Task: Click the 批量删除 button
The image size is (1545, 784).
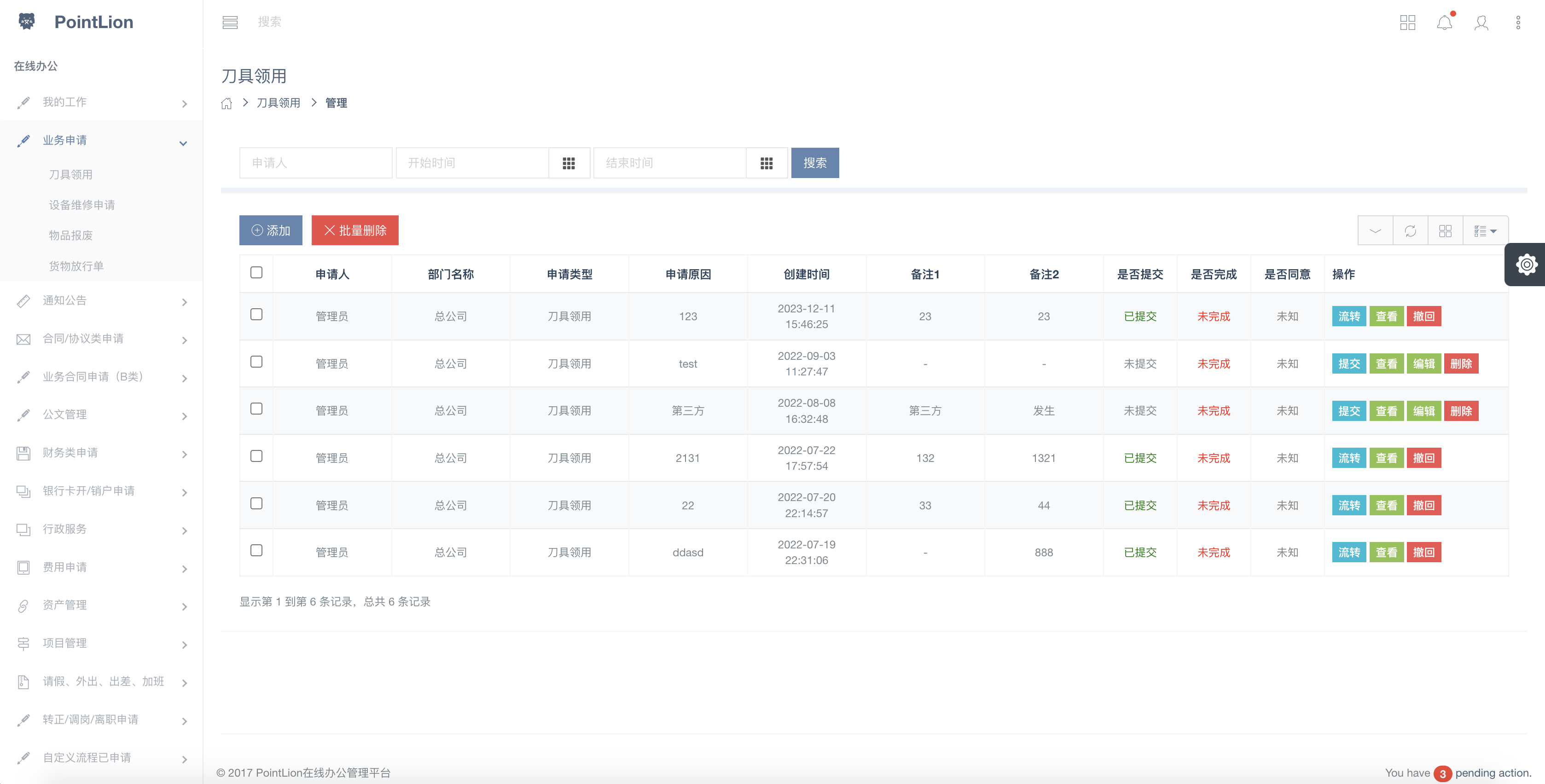Action: [354, 231]
